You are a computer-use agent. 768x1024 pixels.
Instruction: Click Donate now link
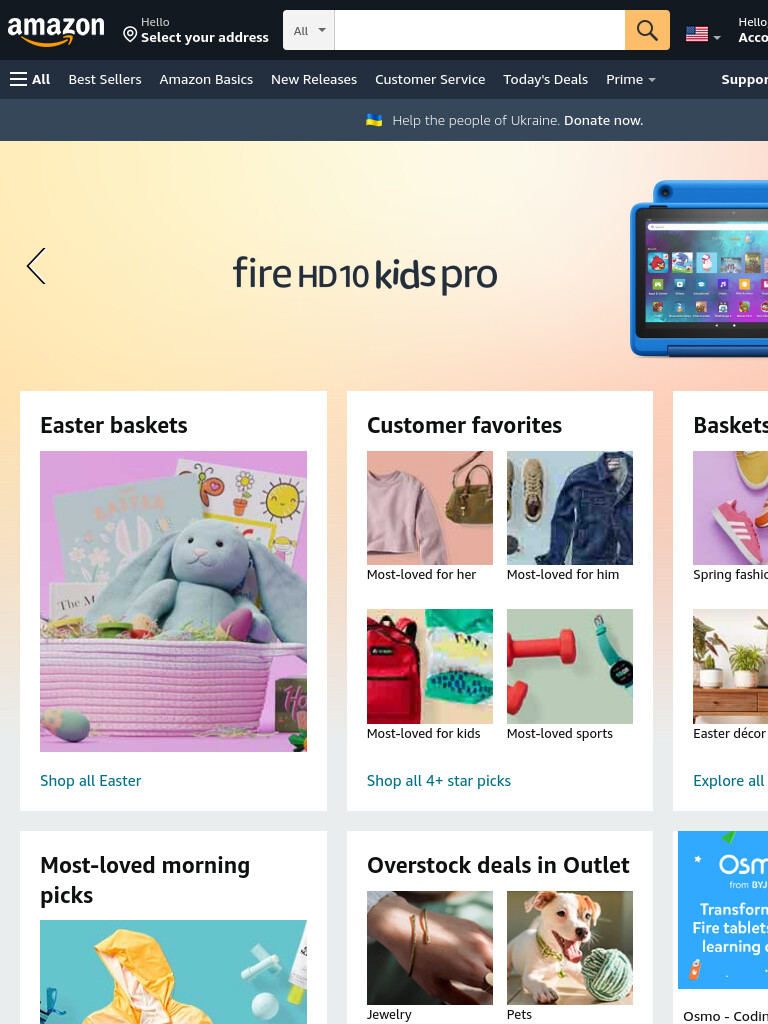pyautogui.click(x=603, y=120)
